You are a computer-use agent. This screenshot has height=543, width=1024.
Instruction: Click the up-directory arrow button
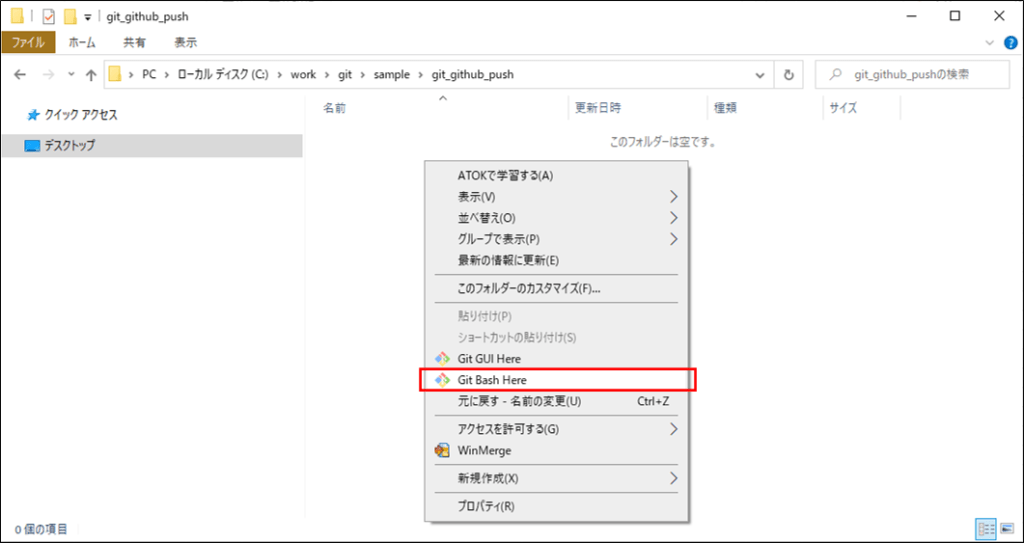click(x=91, y=75)
